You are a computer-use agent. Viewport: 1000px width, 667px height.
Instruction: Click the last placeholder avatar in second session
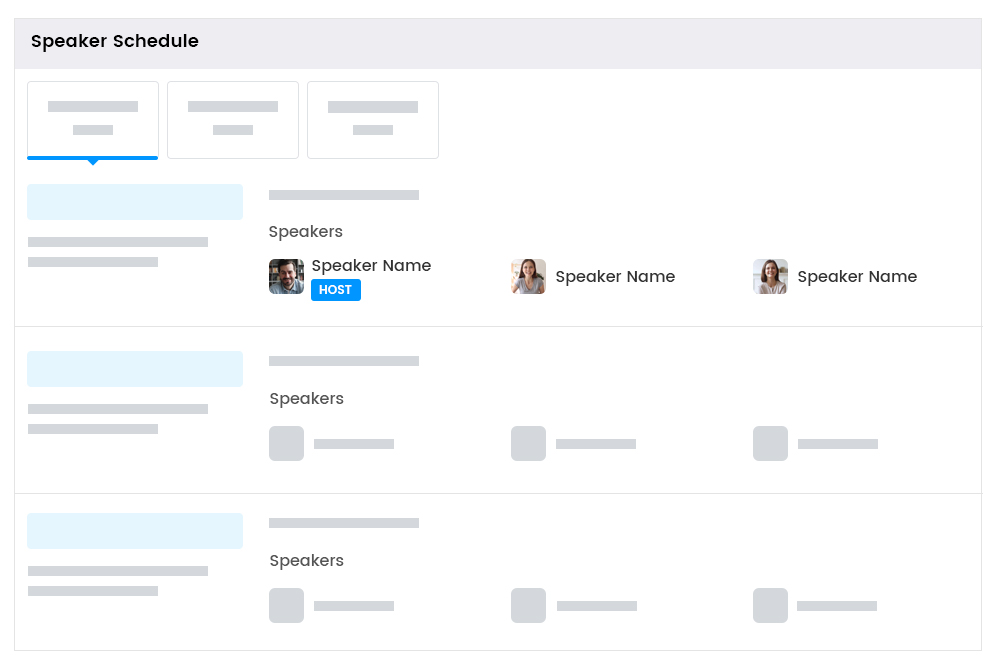(770, 444)
